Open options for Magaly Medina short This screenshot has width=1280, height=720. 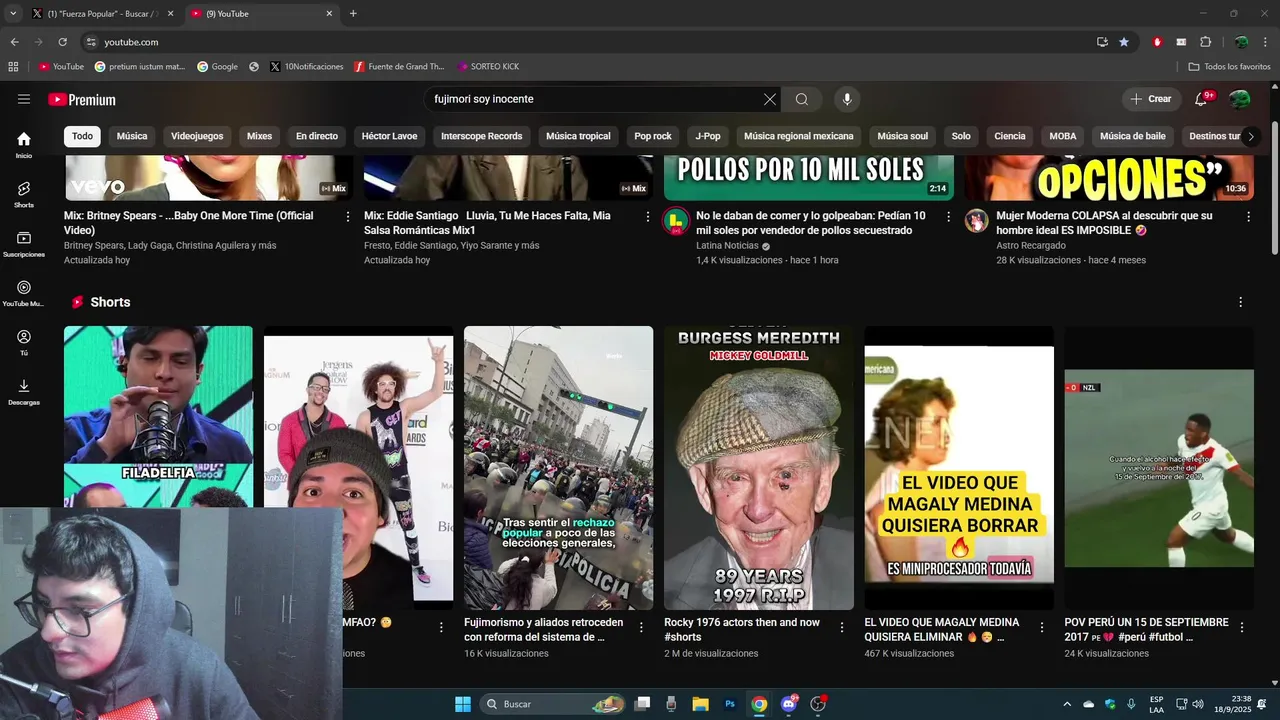click(x=1042, y=627)
